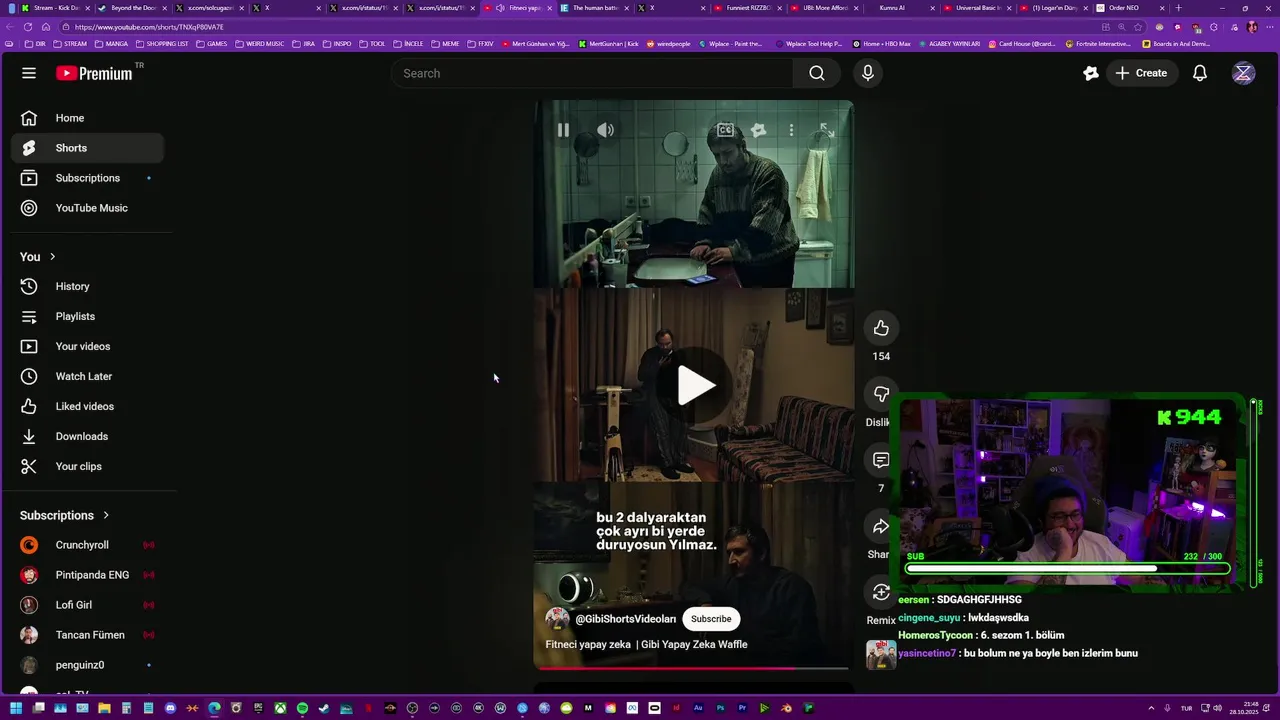Open the STREAM bookmarks folder

point(70,44)
